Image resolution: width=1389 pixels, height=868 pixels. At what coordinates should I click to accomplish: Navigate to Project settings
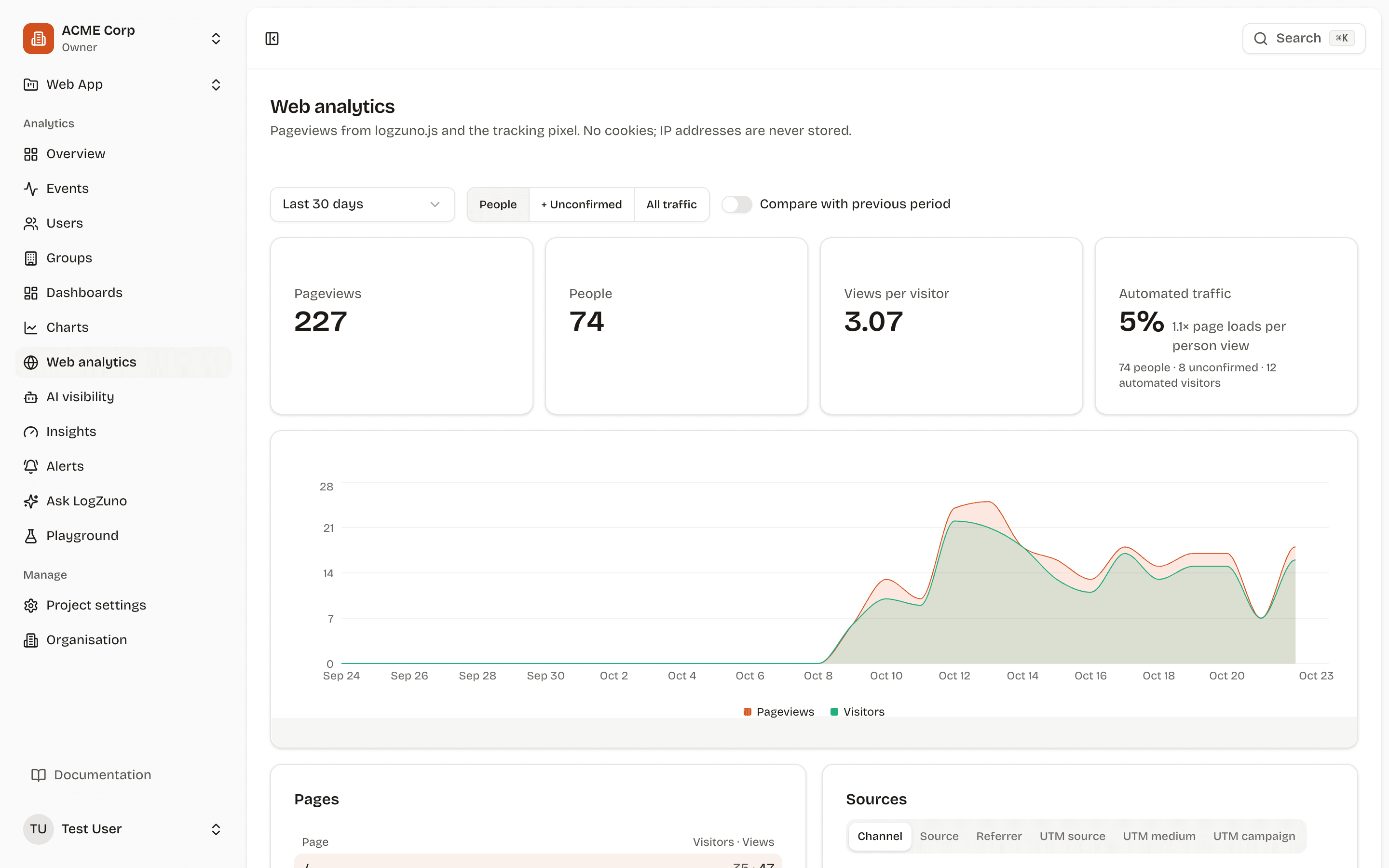[x=123, y=606]
